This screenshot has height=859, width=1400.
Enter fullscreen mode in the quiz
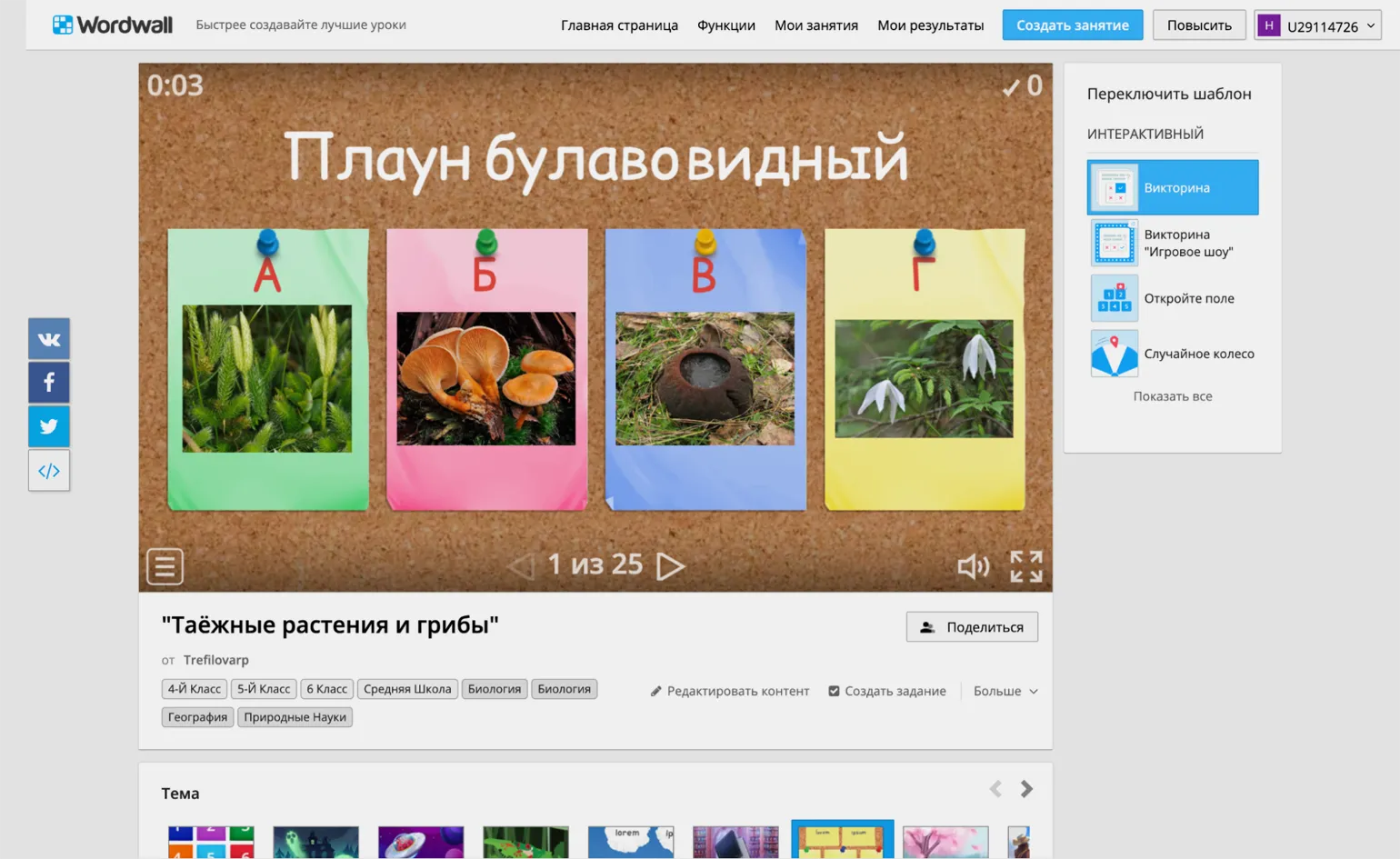coord(1025,566)
